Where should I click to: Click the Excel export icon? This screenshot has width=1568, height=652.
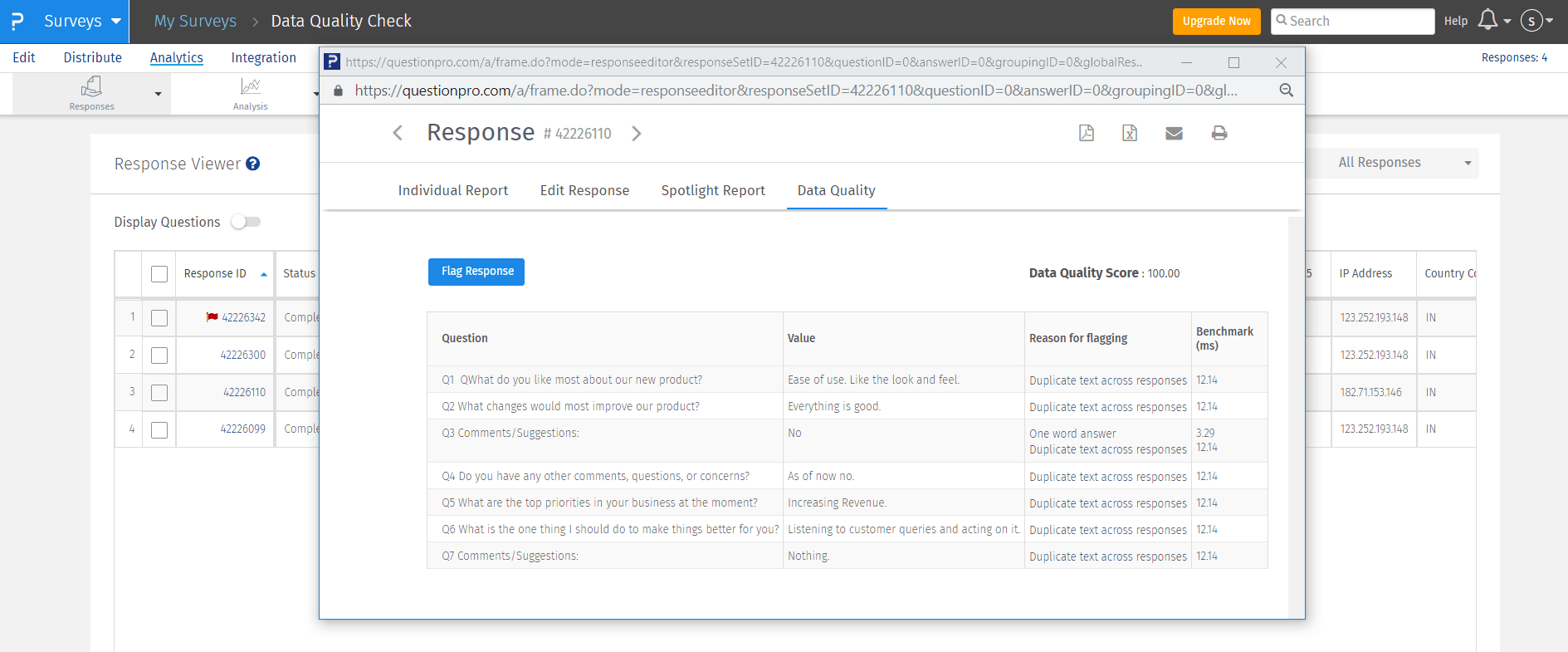tap(1130, 133)
